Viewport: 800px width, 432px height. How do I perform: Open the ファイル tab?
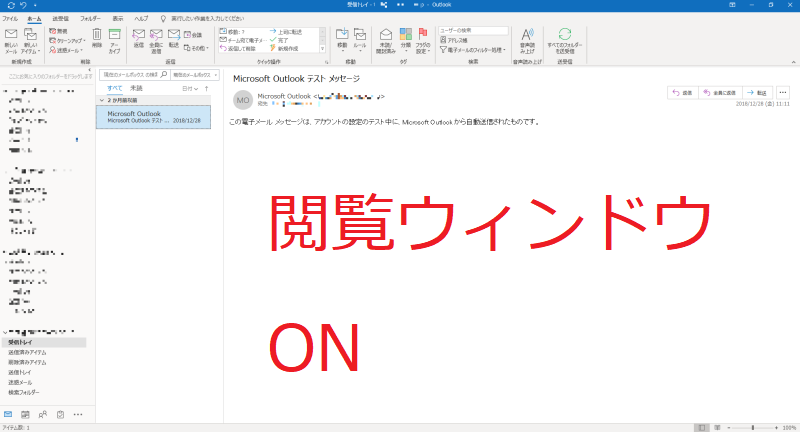pos(10,18)
